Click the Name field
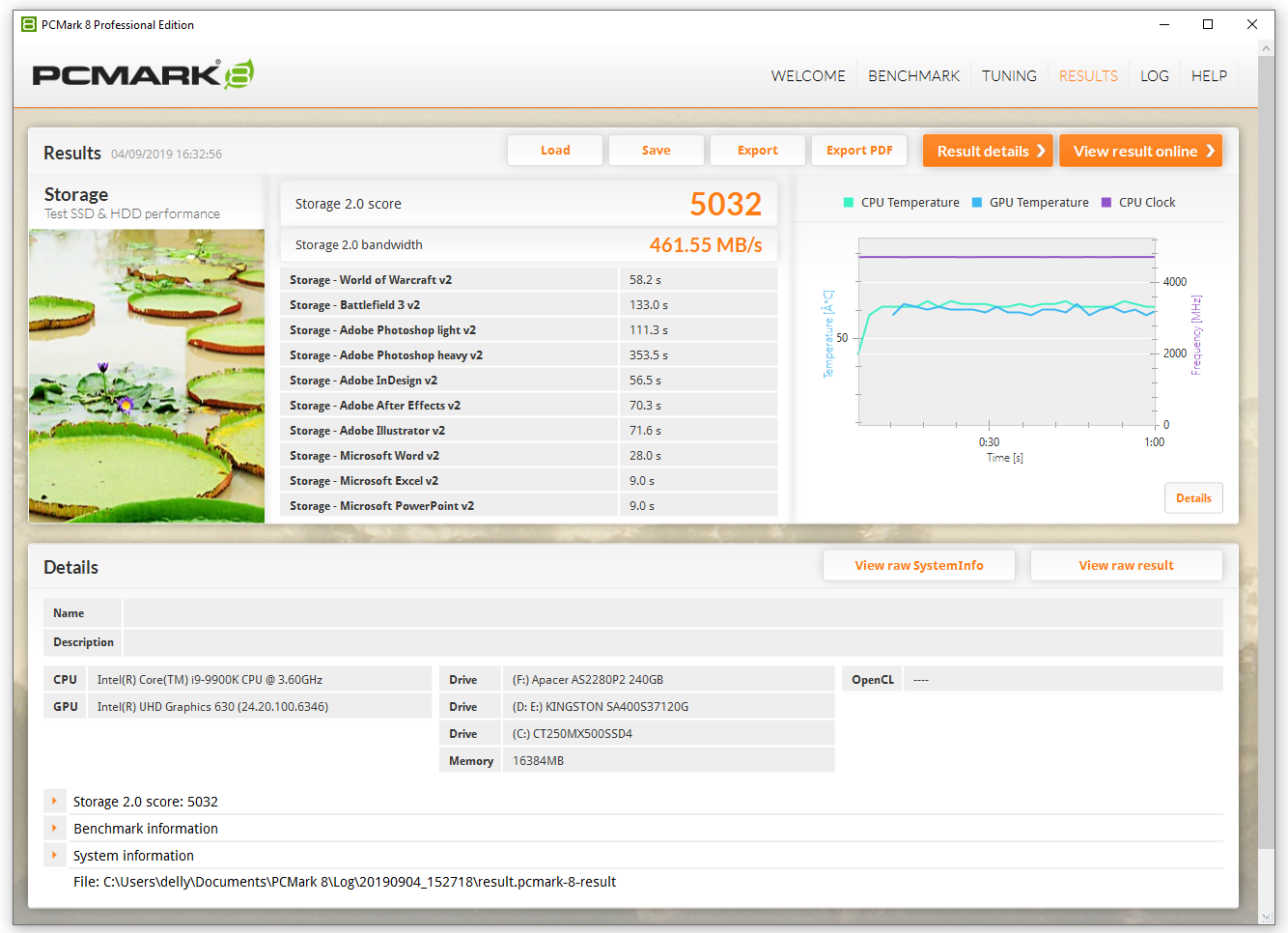The height and width of the screenshot is (933, 1288). click(x=673, y=612)
